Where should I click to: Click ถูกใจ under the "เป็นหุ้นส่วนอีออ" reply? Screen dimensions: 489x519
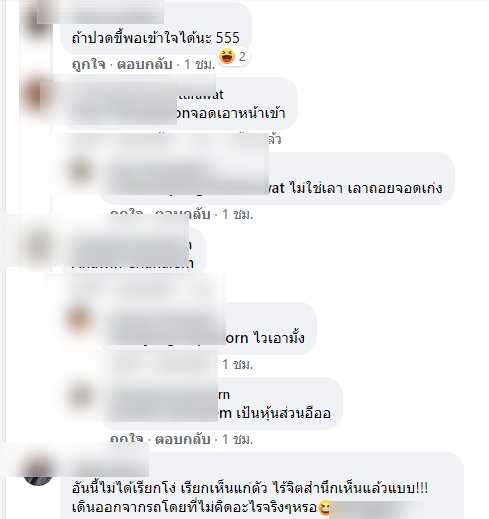[x=127, y=439]
